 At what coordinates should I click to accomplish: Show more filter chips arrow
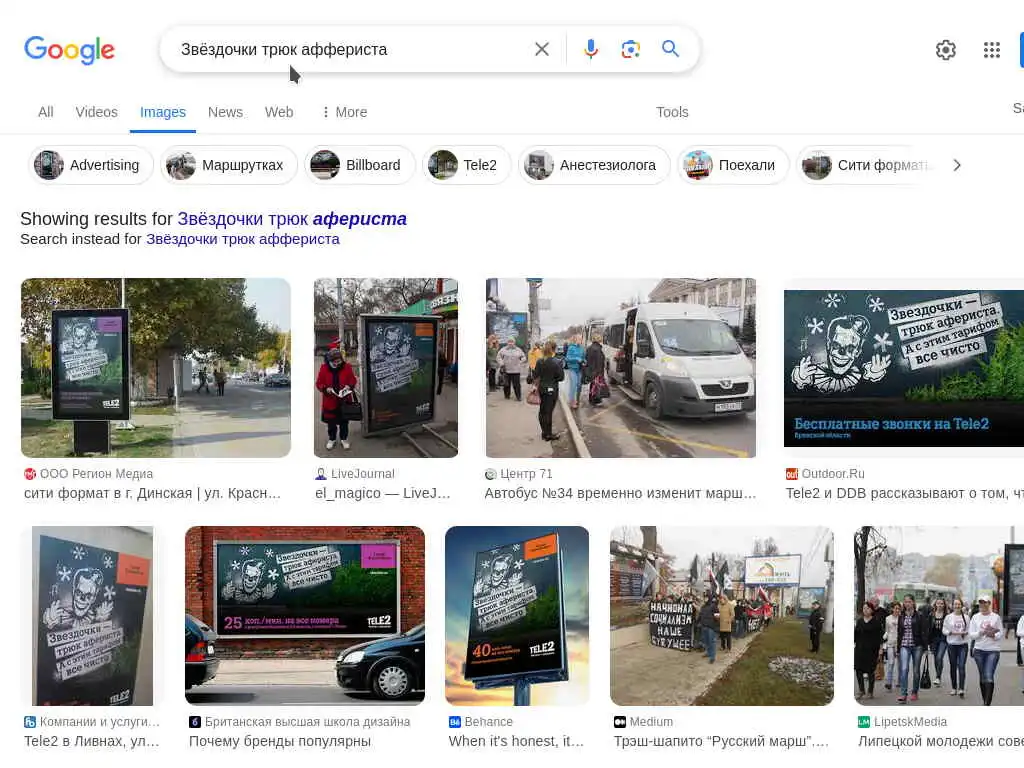(957, 165)
